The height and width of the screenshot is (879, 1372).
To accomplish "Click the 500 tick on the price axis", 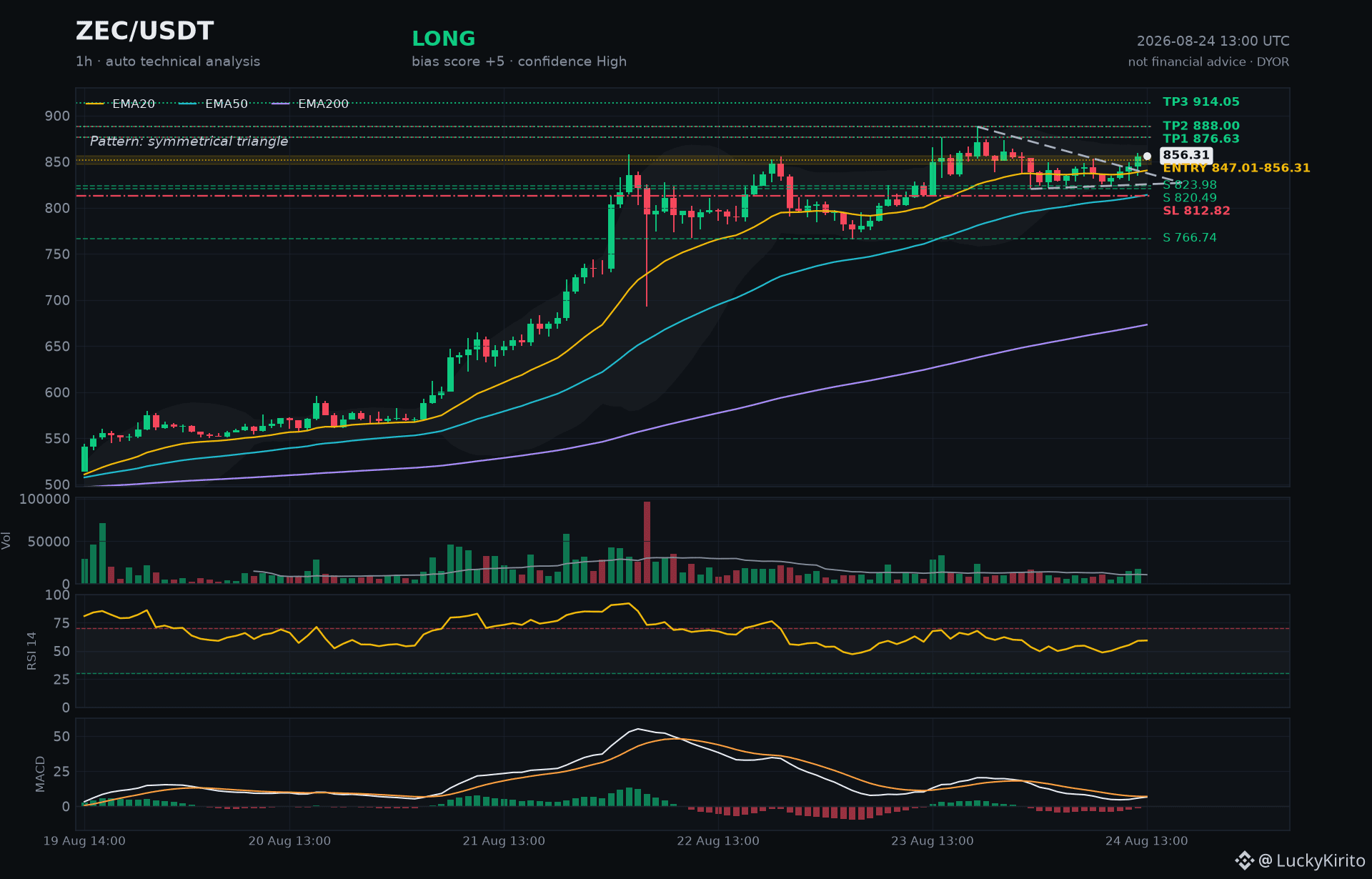I will 57,485.
